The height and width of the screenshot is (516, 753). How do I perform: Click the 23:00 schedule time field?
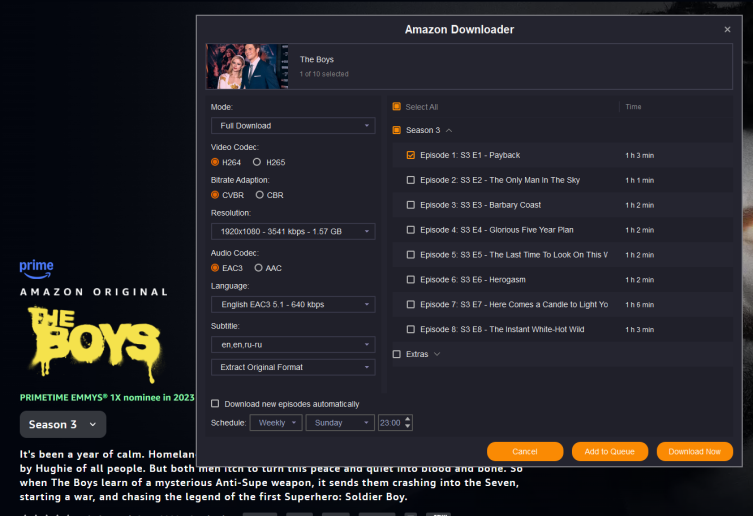tap(390, 423)
